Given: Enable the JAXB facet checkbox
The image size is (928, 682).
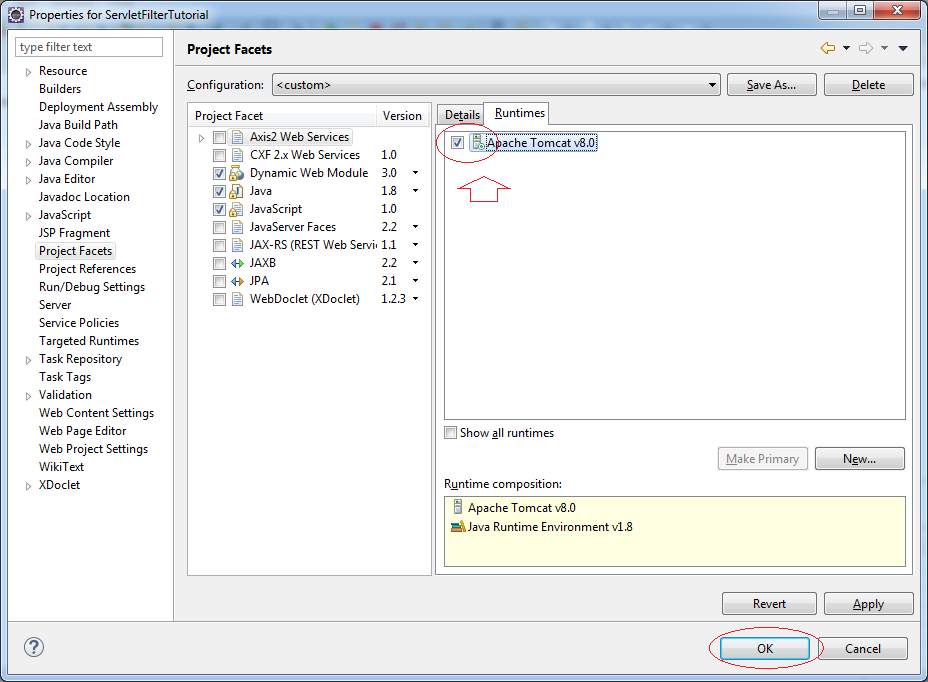Looking at the screenshot, I should point(220,263).
